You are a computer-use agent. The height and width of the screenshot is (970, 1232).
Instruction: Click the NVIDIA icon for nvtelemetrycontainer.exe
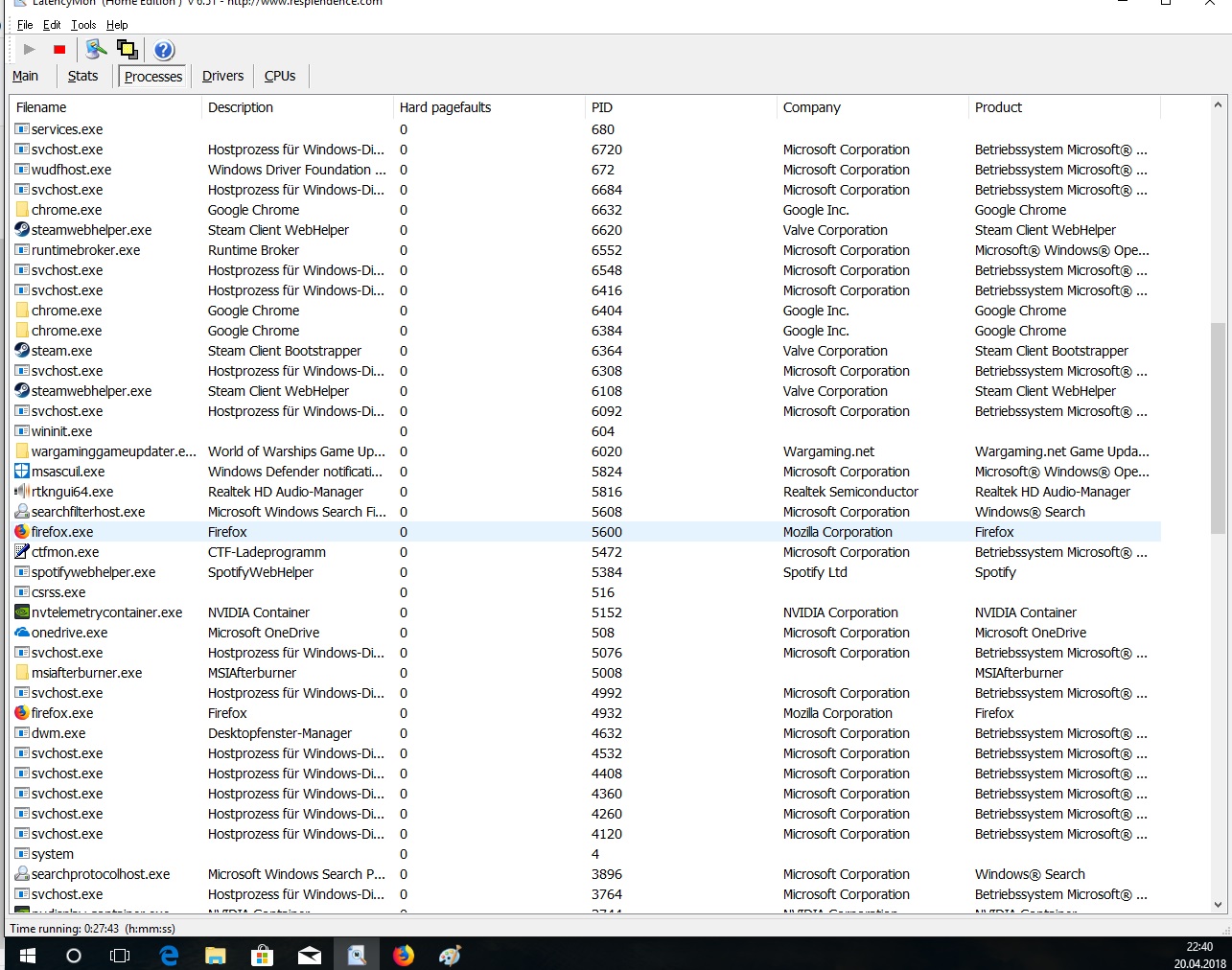click(x=22, y=612)
